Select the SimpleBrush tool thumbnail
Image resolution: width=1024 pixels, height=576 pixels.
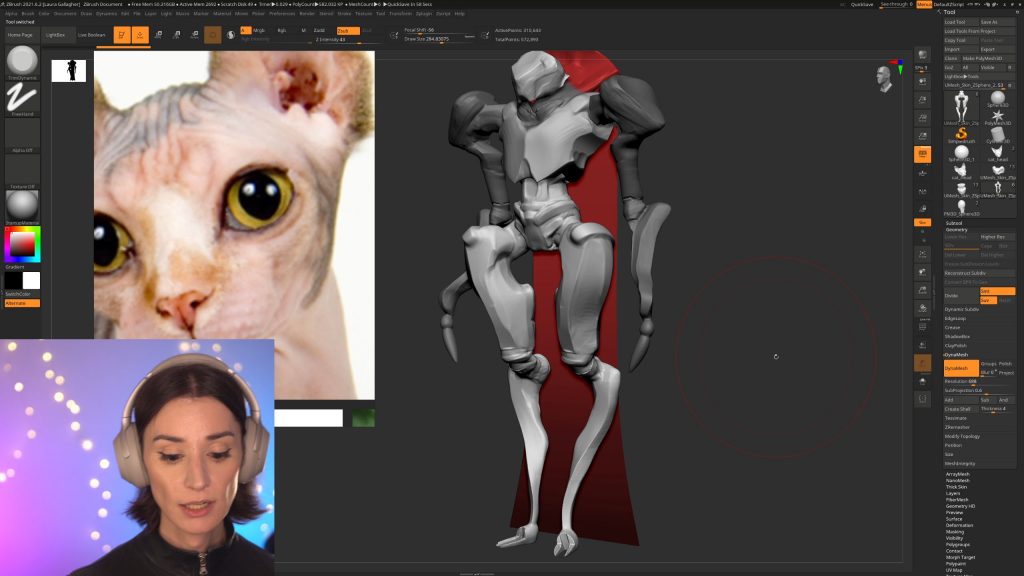click(961, 135)
